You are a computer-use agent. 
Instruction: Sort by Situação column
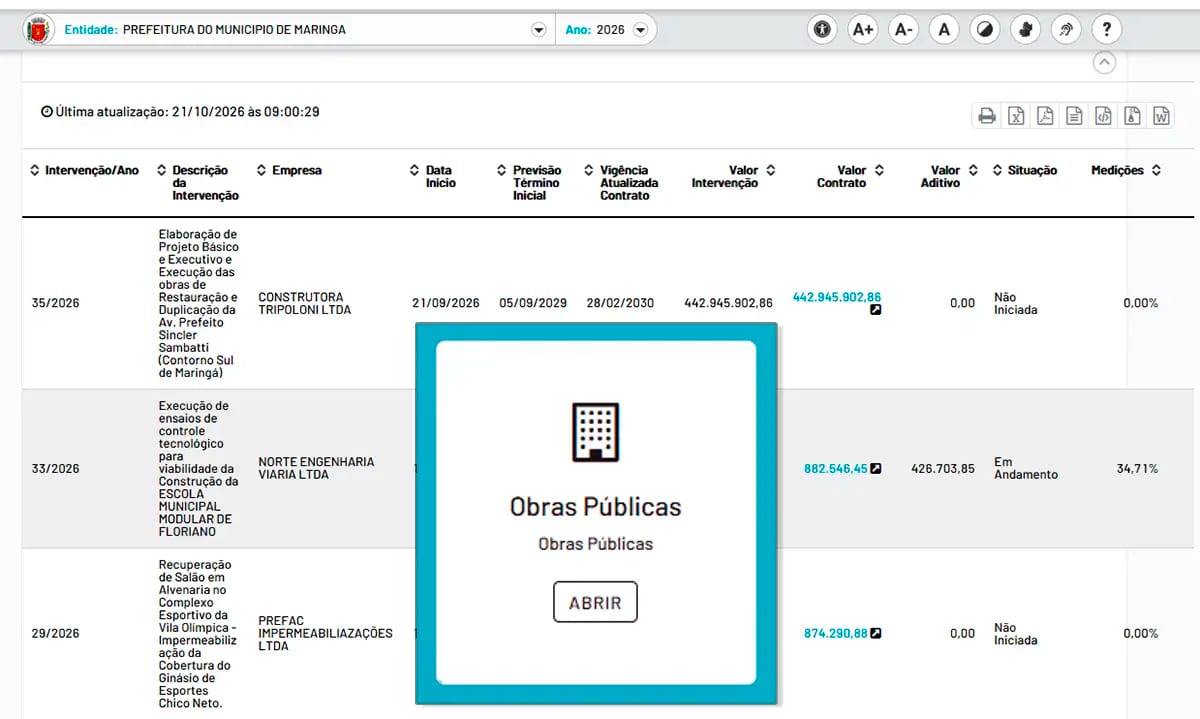pos(1025,171)
